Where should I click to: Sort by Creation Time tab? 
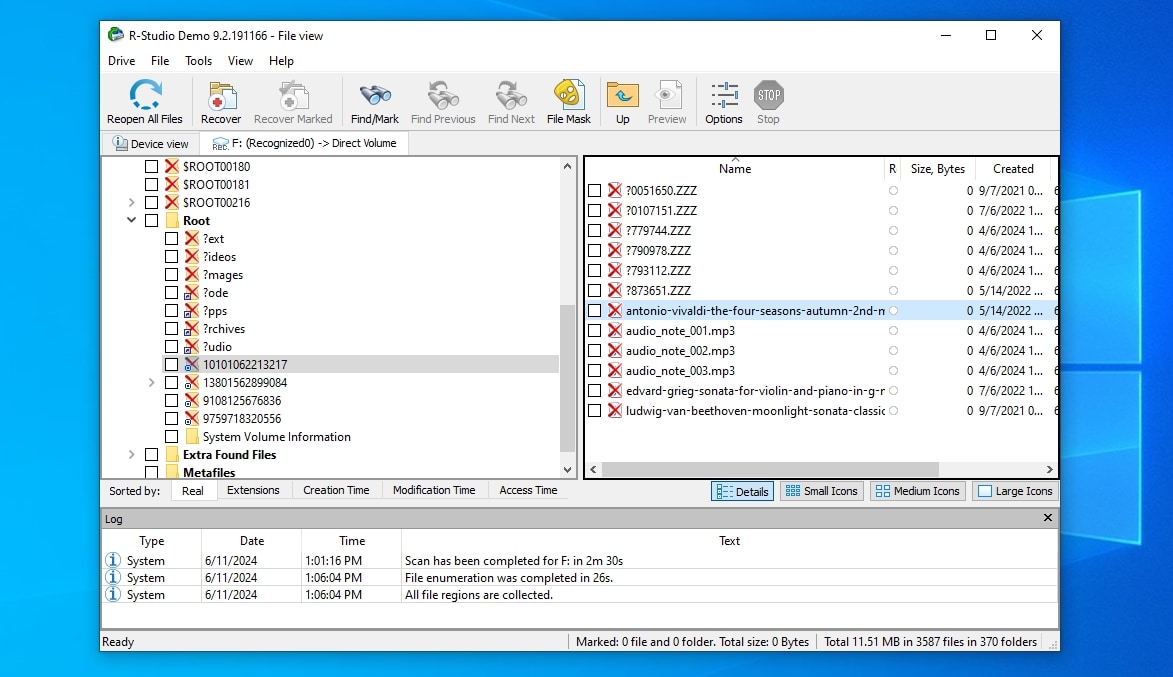coord(336,490)
